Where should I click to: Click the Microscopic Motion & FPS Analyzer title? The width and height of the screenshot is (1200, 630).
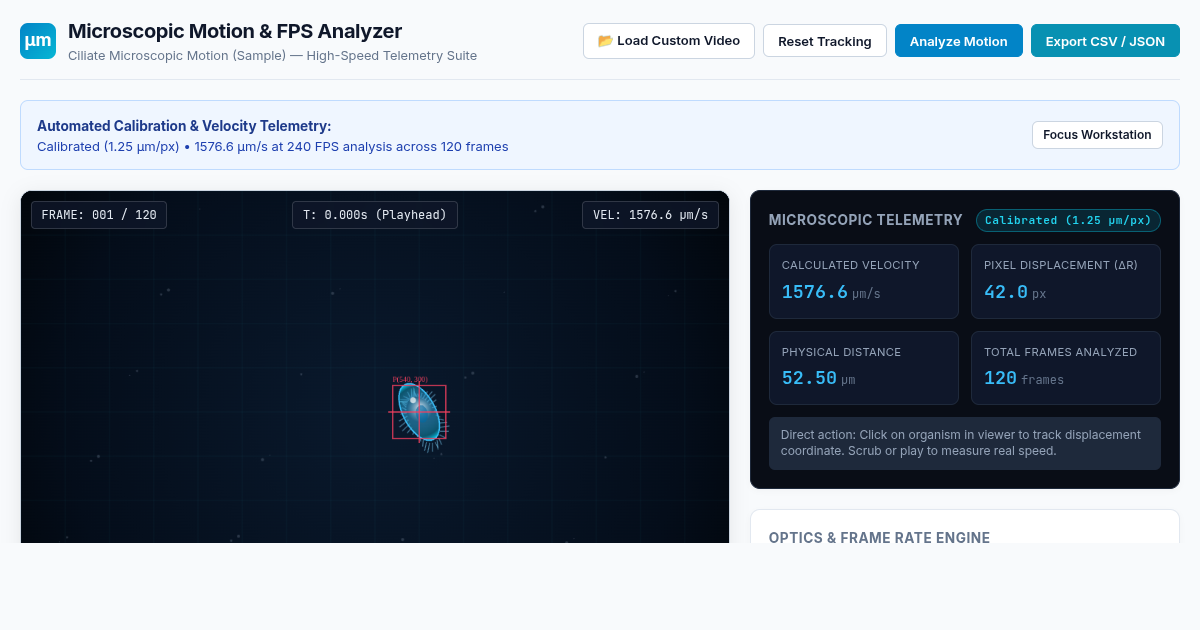[235, 31]
